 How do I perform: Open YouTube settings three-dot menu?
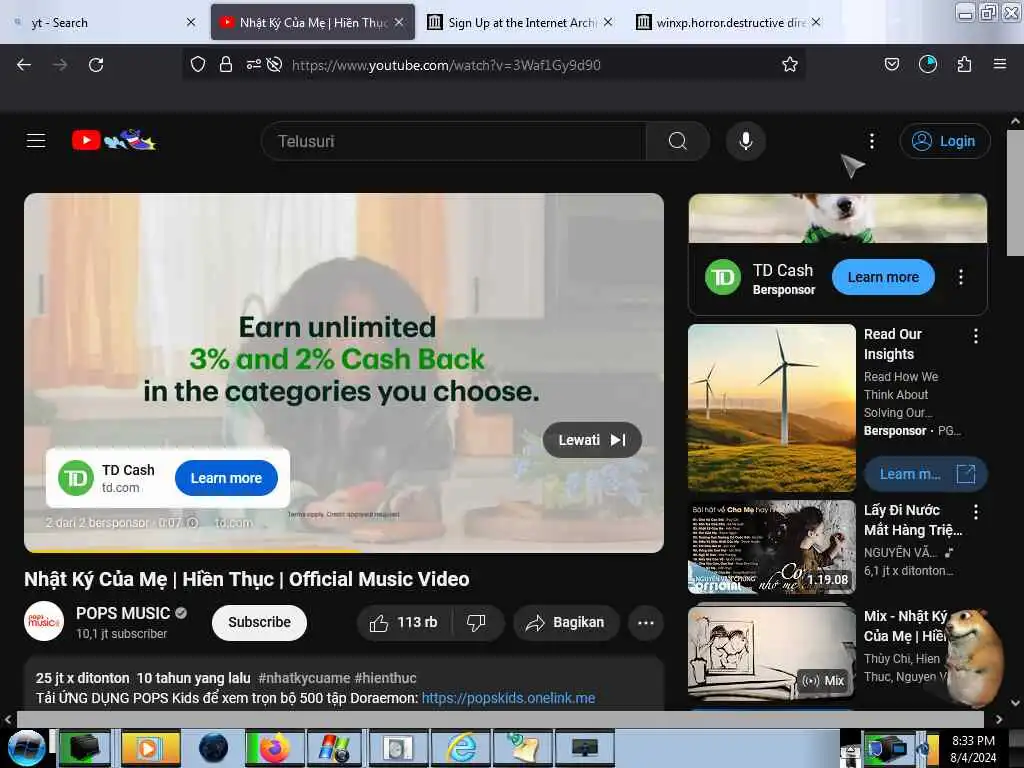872,141
